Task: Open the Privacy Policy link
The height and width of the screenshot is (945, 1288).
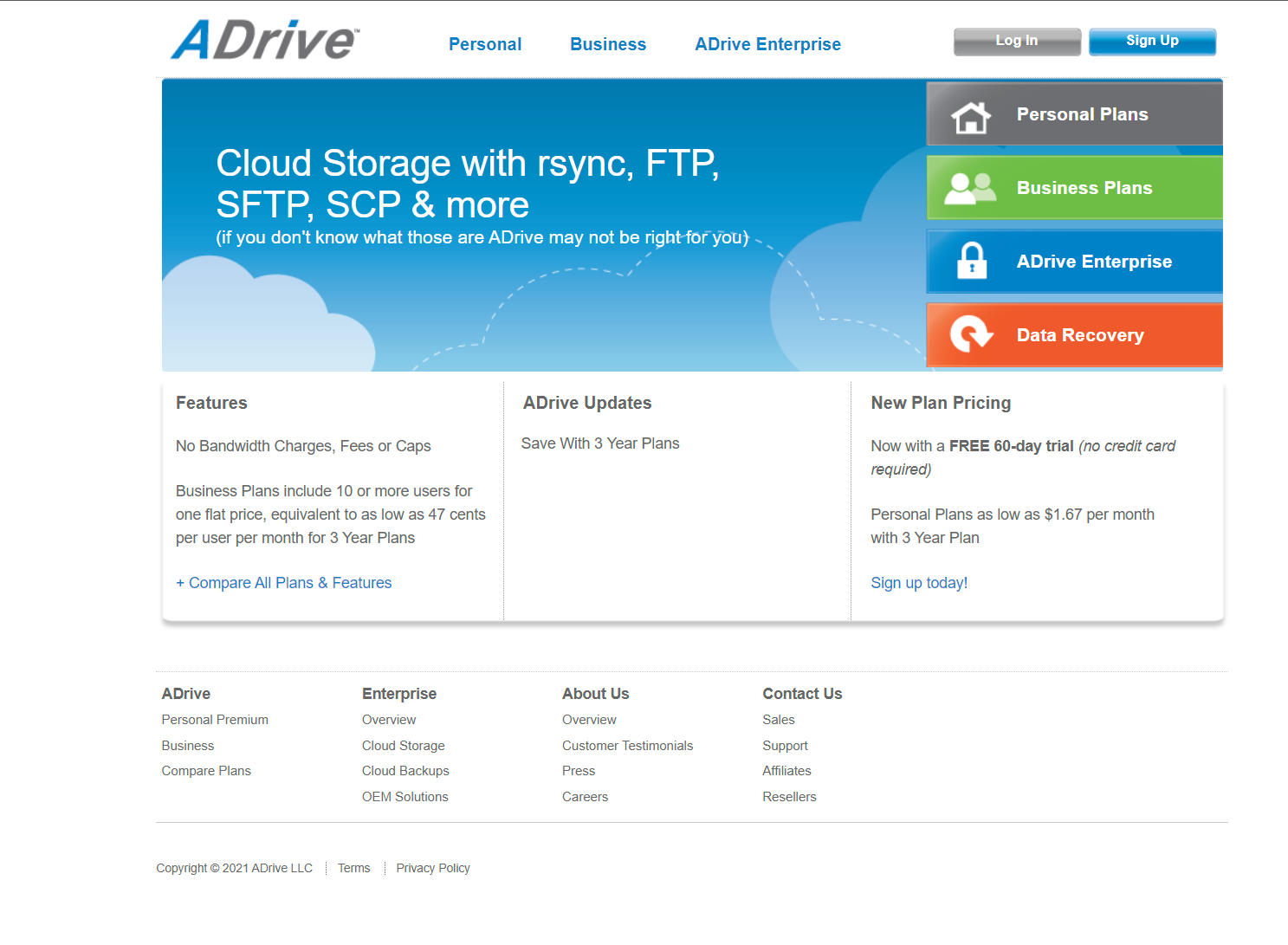Action: 433,868
